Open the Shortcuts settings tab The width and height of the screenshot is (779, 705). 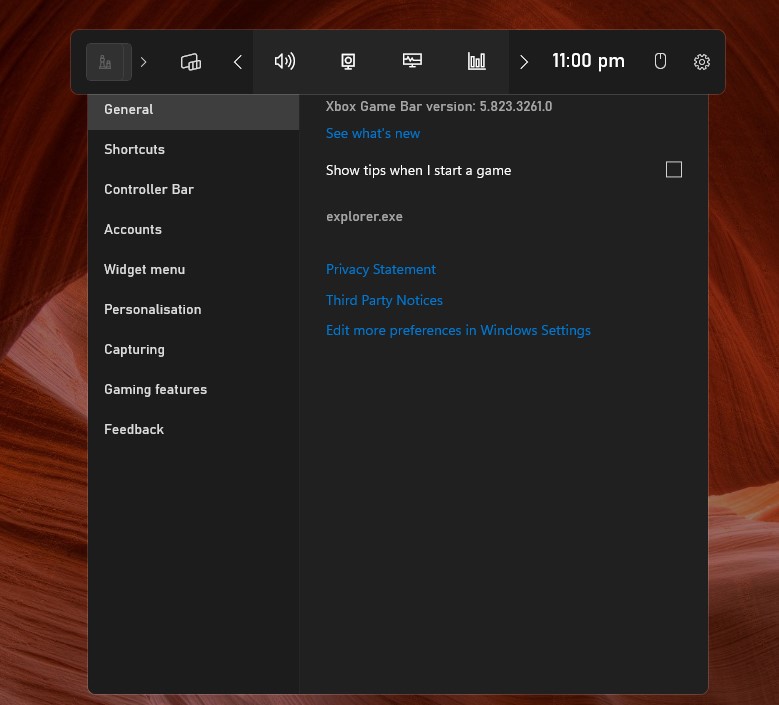pos(193,150)
